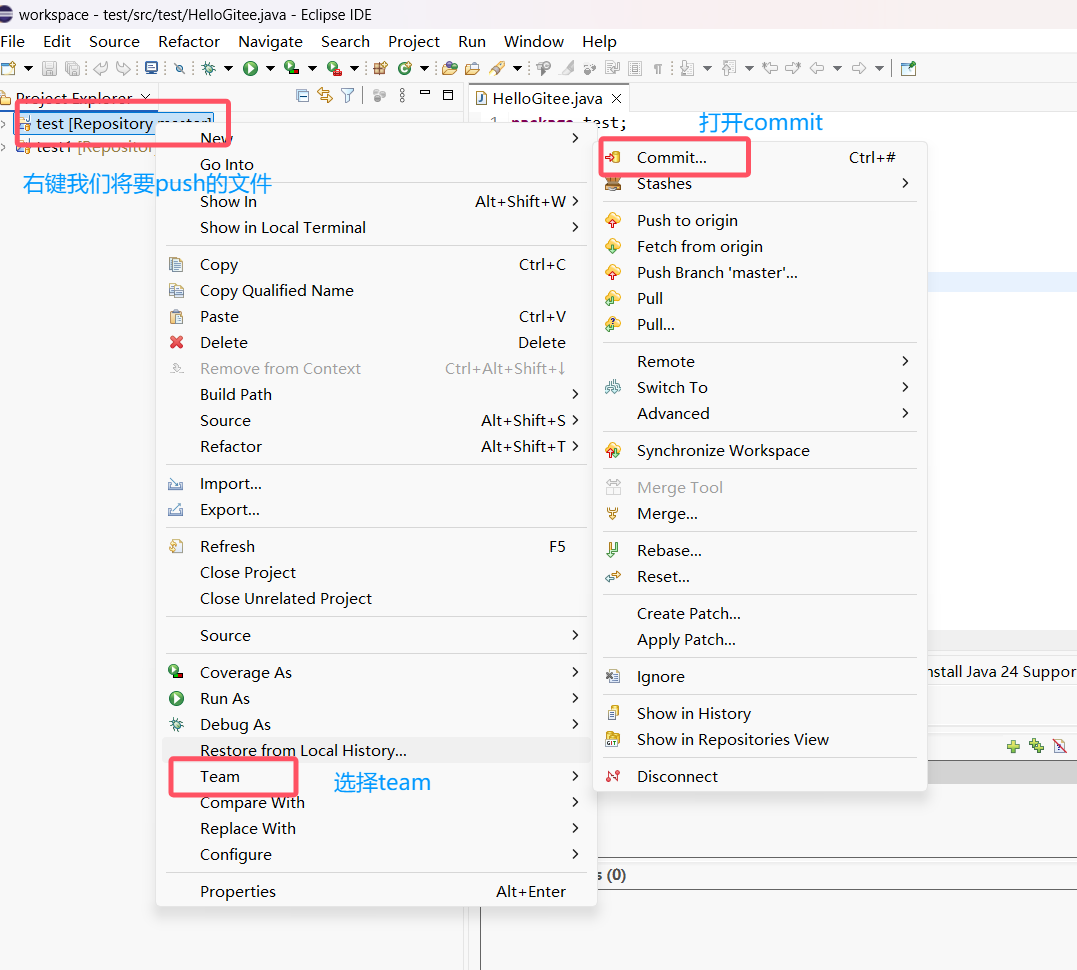The height and width of the screenshot is (970, 1077).
Task: Select Export... in context menu
Action: [x=374, y=510]
